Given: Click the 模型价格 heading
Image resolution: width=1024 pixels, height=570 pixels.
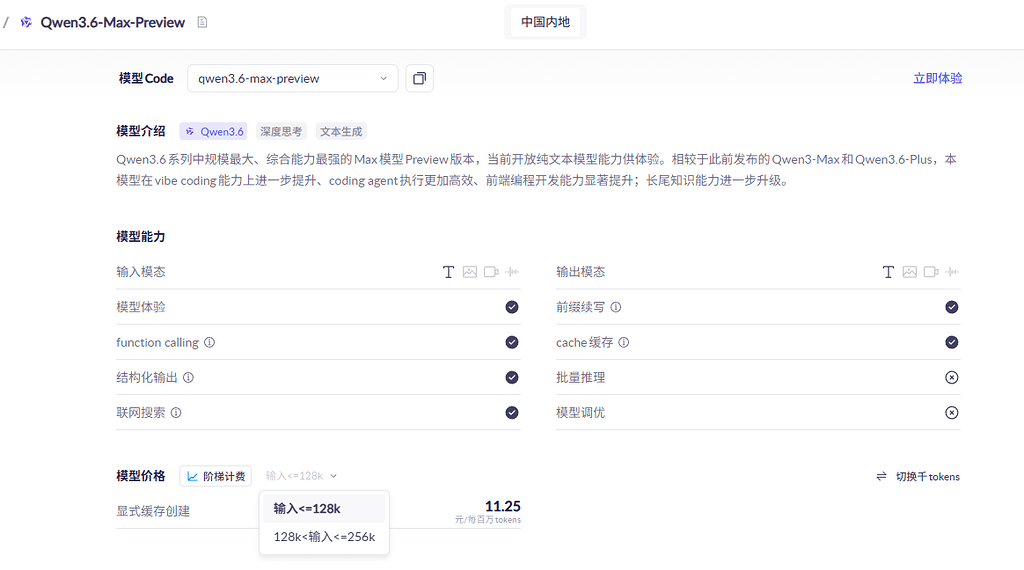Looking at the screenshot, I should (140, 476).
